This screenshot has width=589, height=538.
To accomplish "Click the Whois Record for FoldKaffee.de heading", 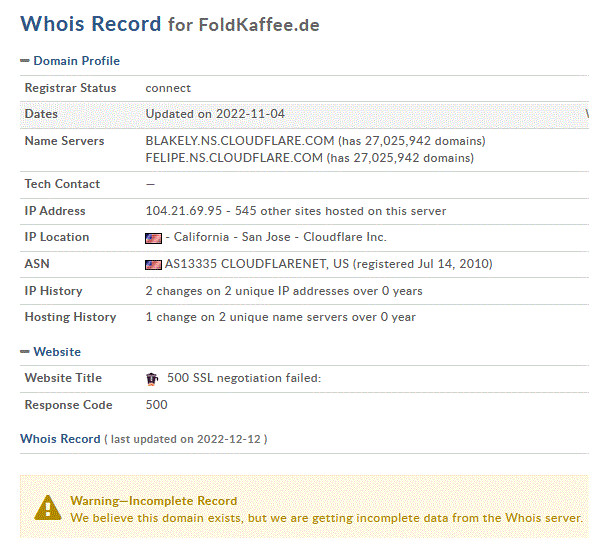I will (170, 24).
